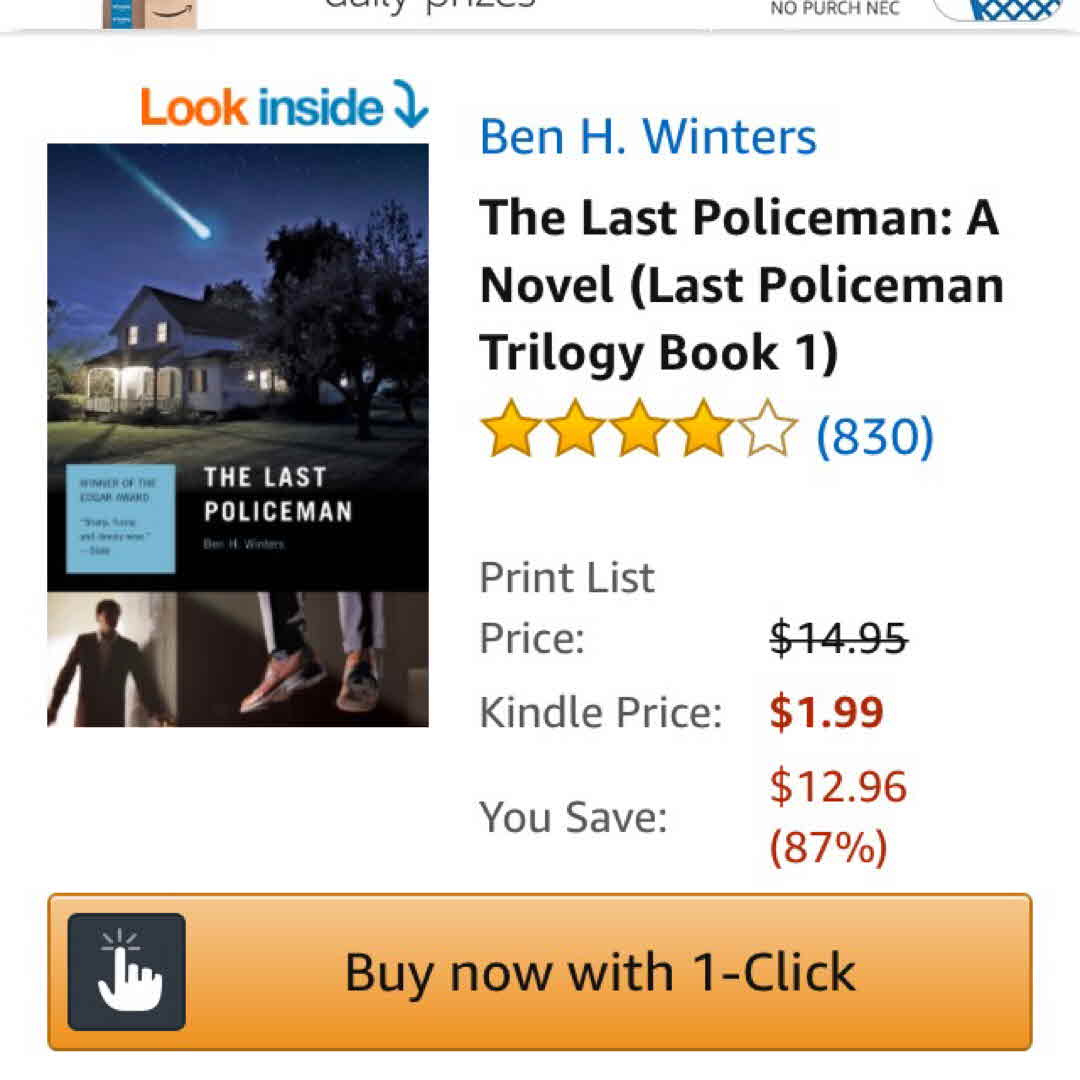Buy now with 1-Click
This screenshot has height=1080, width=1080.
(x=539, y=972)
